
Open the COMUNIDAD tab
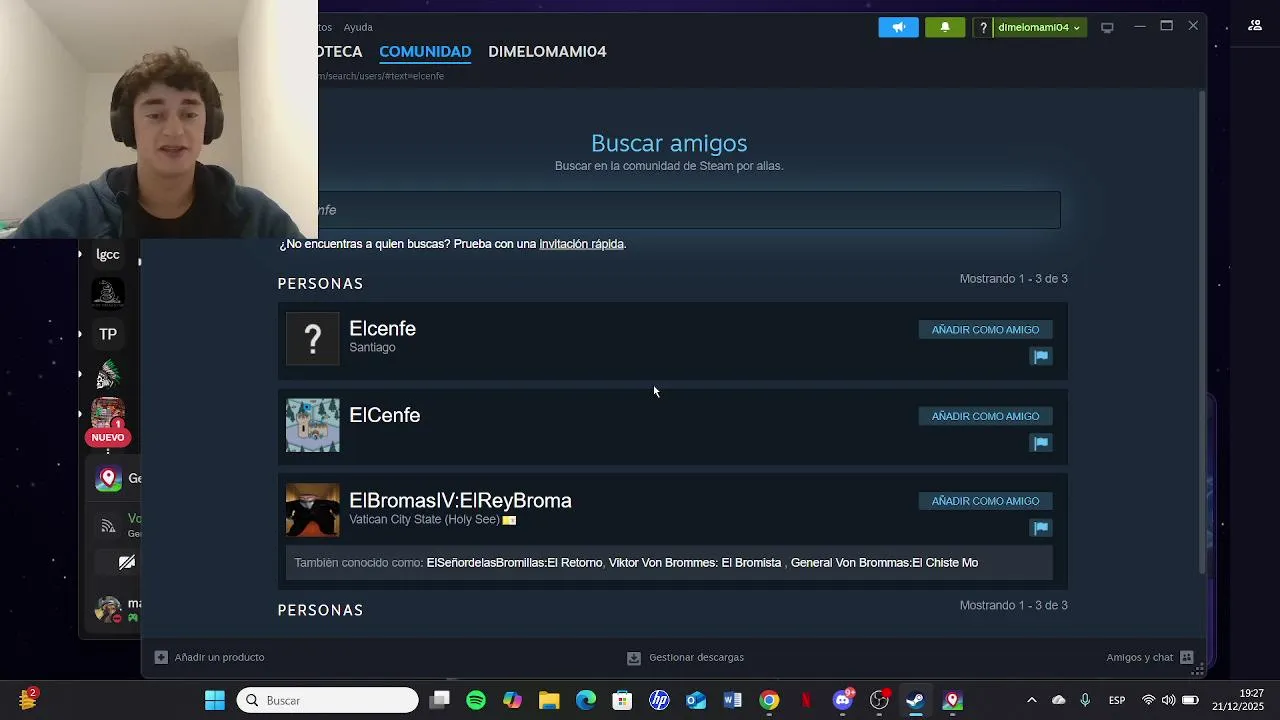(x=425, y=51)
